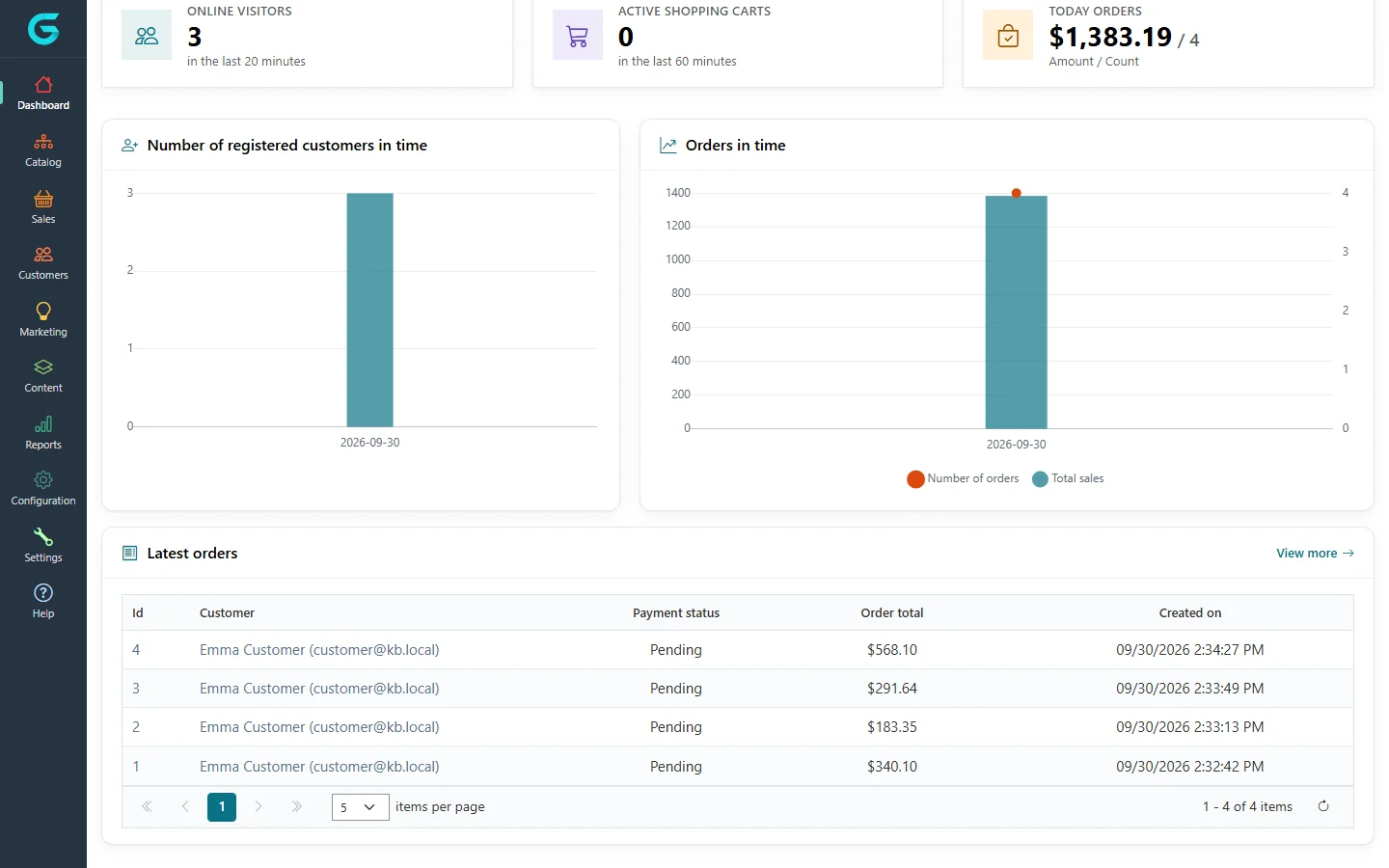Screen dimensions: 1389x868
Task: Refresh the Latest orders grid
Action: click(x=1323, y=806)
